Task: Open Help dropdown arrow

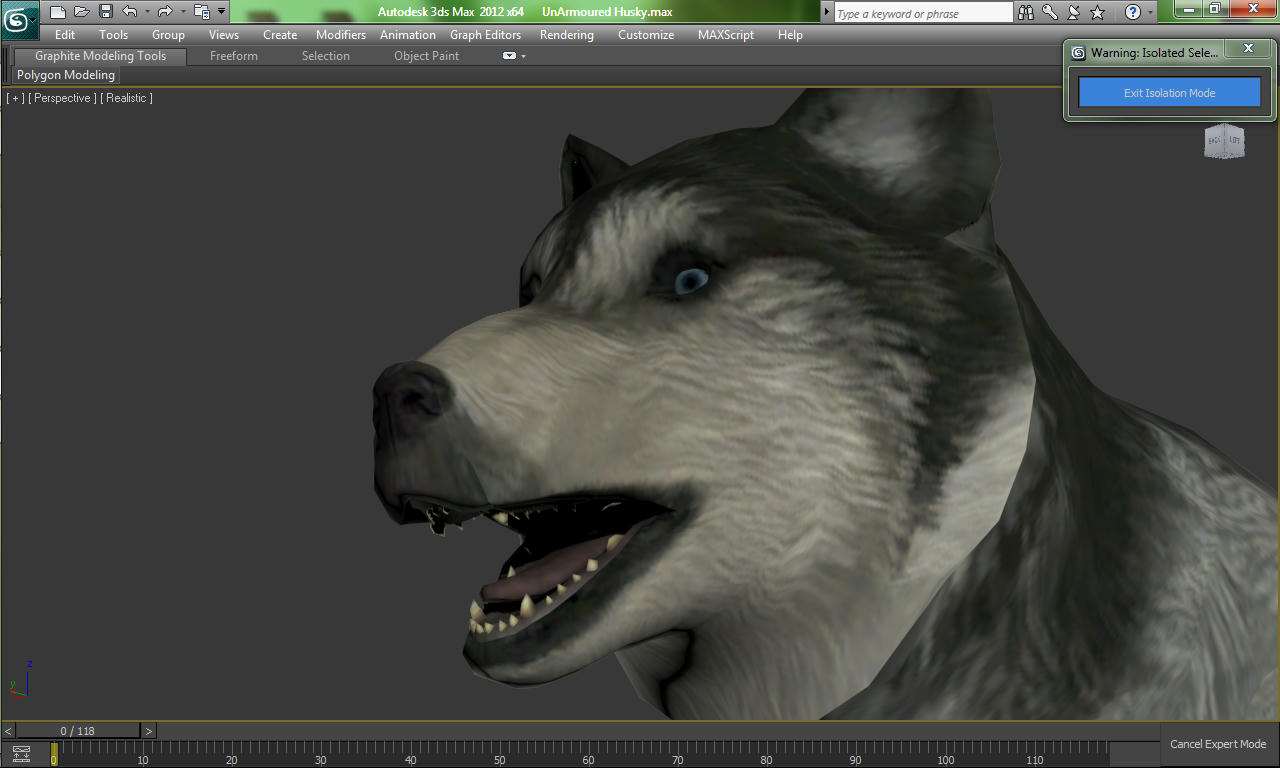Action: 1150,12
